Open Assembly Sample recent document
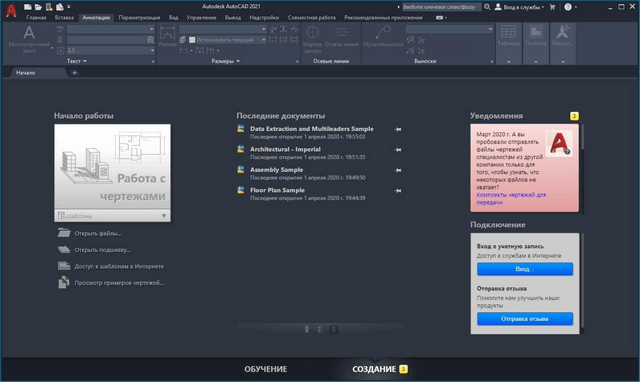Screen dimensions: 640x382 coord(276,170)
